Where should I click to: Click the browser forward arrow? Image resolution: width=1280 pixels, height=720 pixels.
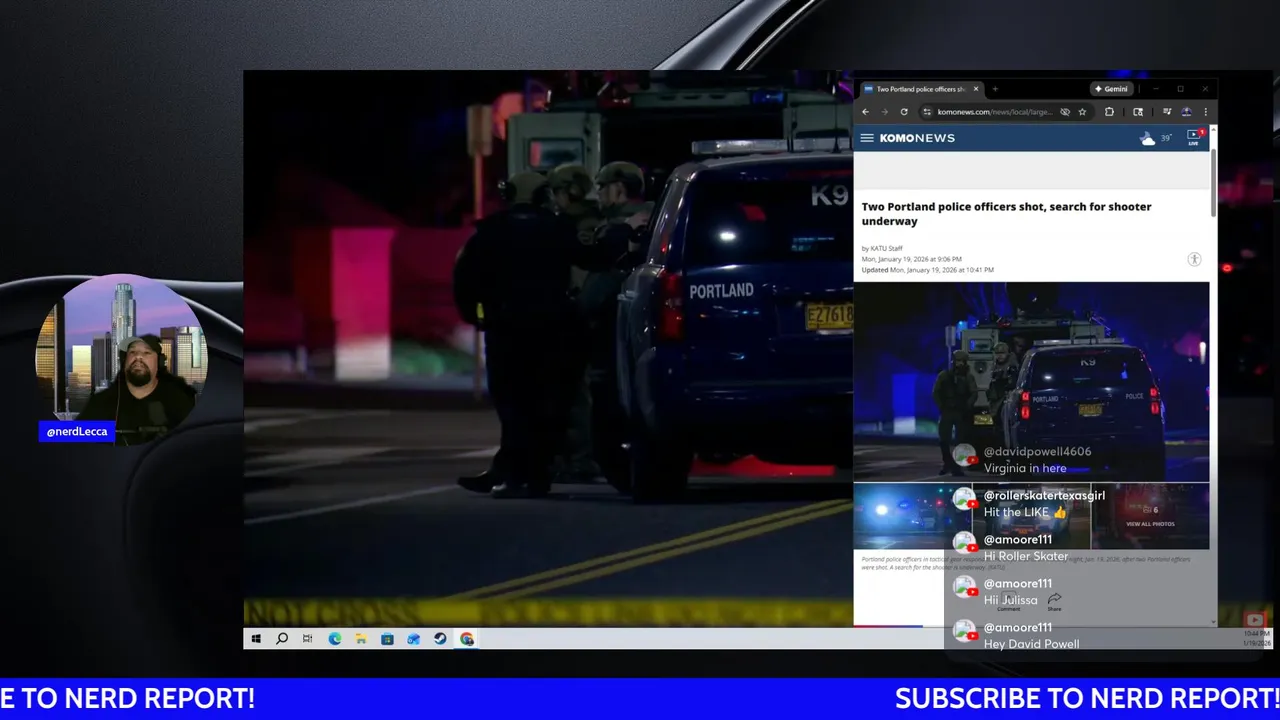884,112
